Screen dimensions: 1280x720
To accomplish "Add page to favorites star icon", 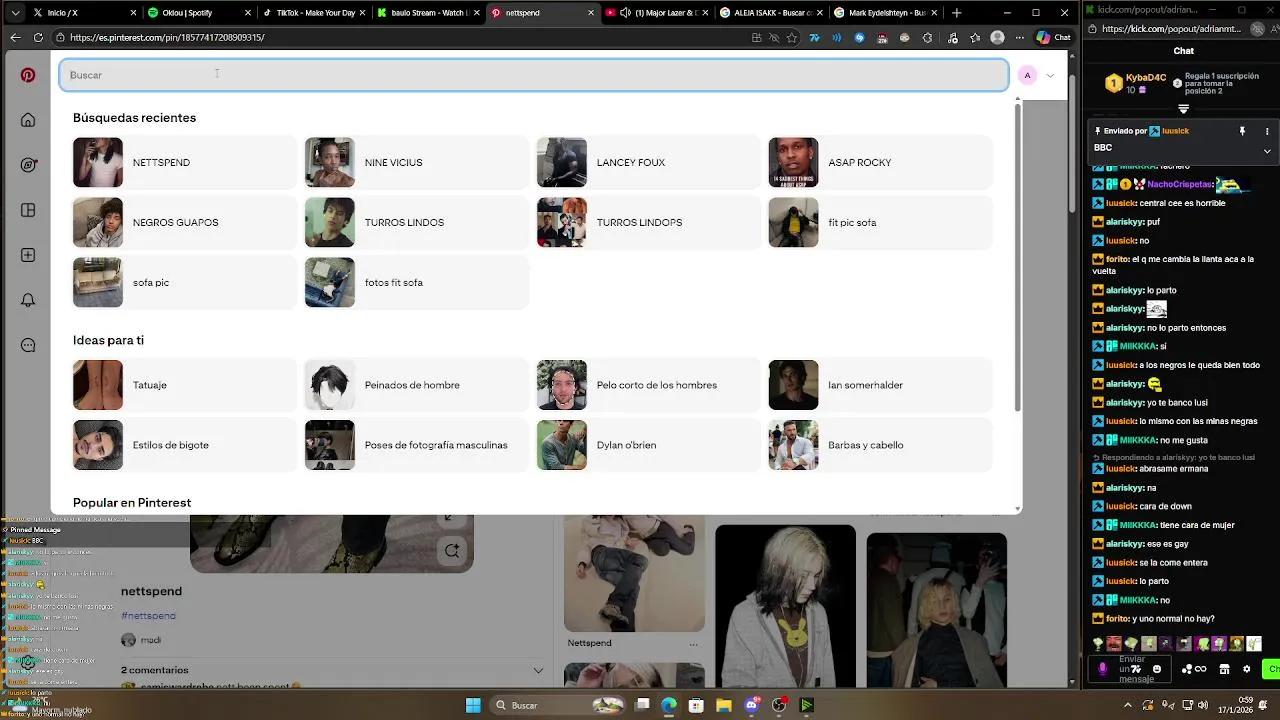I will coord(792,37).
